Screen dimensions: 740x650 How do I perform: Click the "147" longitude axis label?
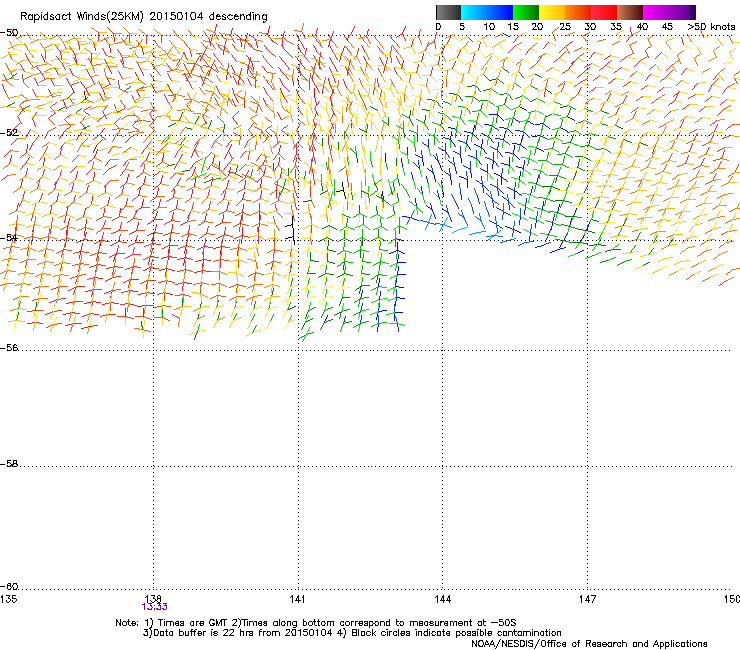587,599
